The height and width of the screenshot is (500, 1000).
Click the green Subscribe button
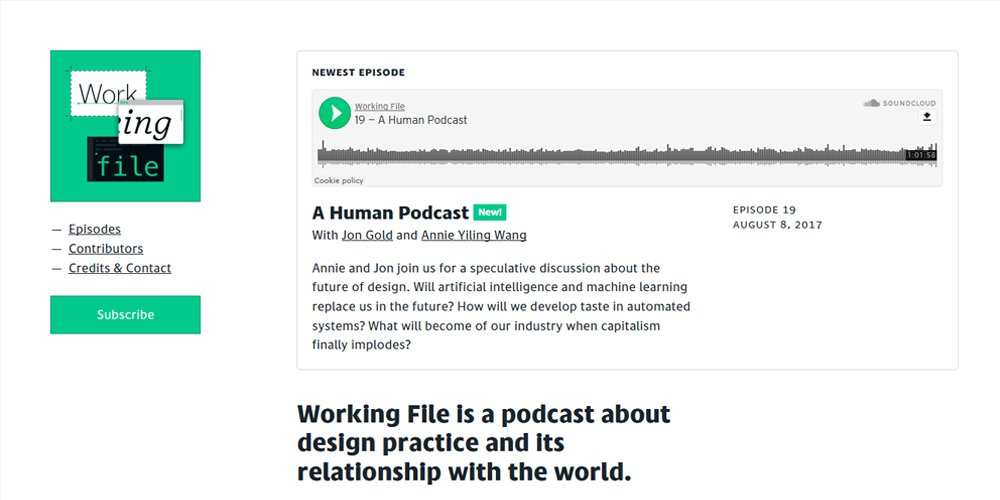(125, 314)
